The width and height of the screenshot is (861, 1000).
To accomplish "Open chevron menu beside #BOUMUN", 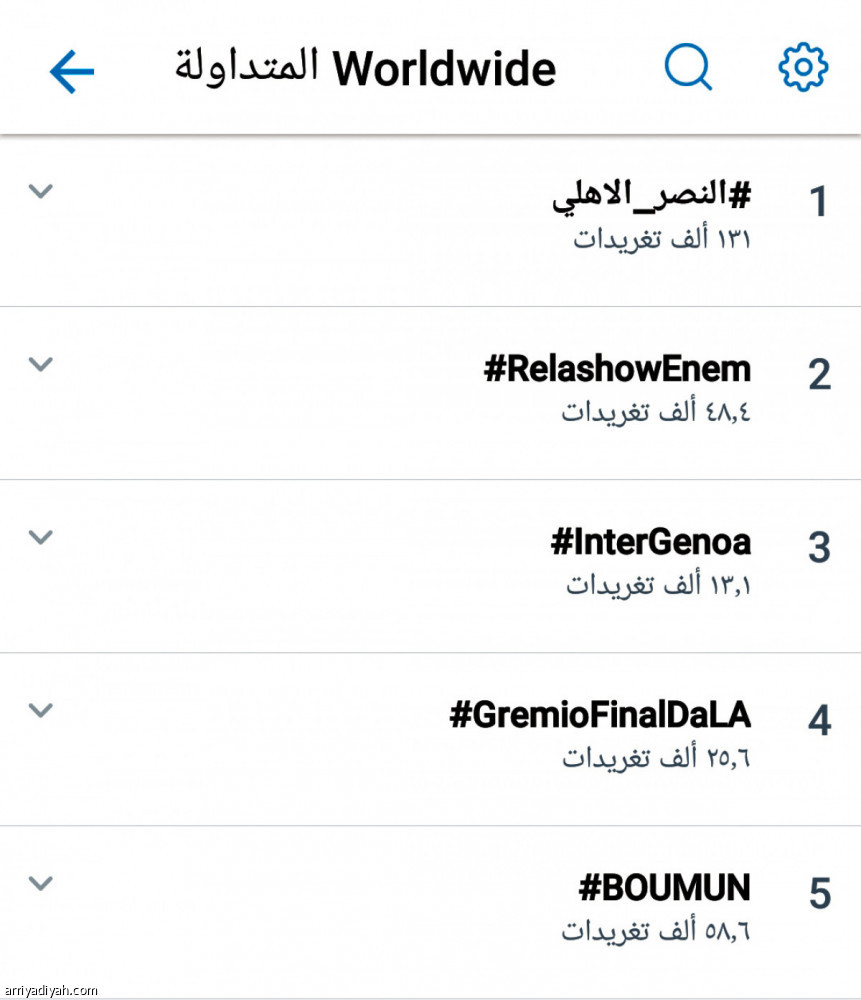I will pos(40,883).
